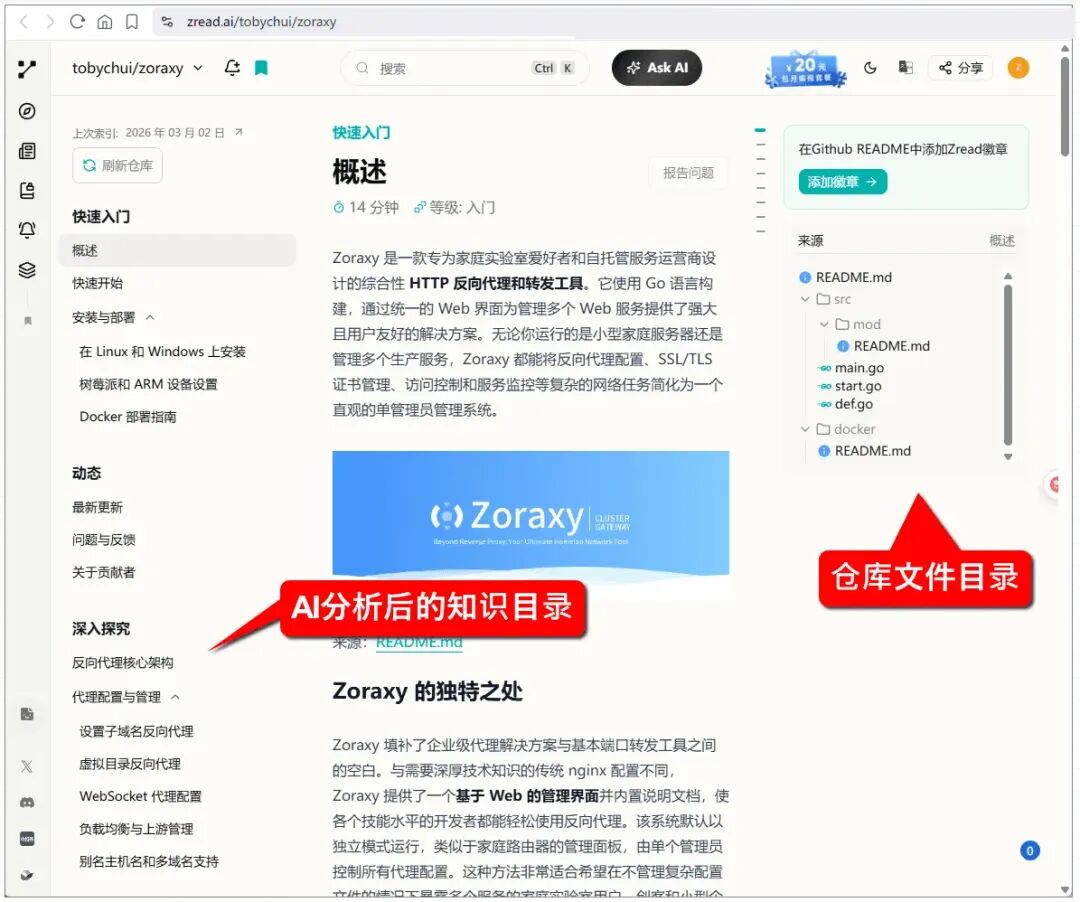Click the language translate icon in header
The image size is (1080, 902).
[906, 67]
